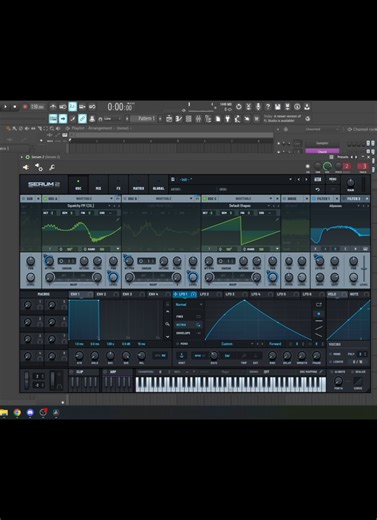Open Discord from the Windows taskbar

[x=30, y=413]
